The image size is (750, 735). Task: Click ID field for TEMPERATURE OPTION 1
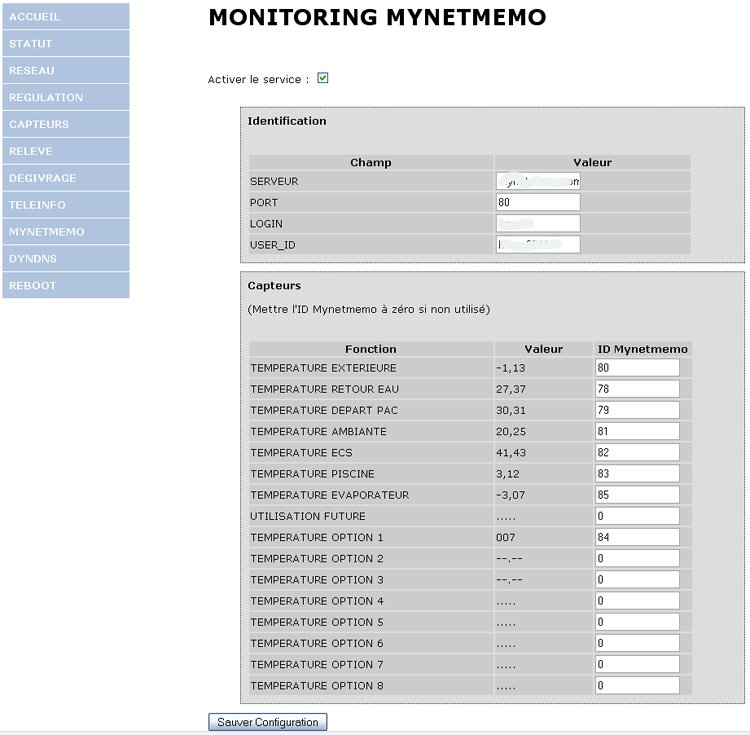pos(637,537)
